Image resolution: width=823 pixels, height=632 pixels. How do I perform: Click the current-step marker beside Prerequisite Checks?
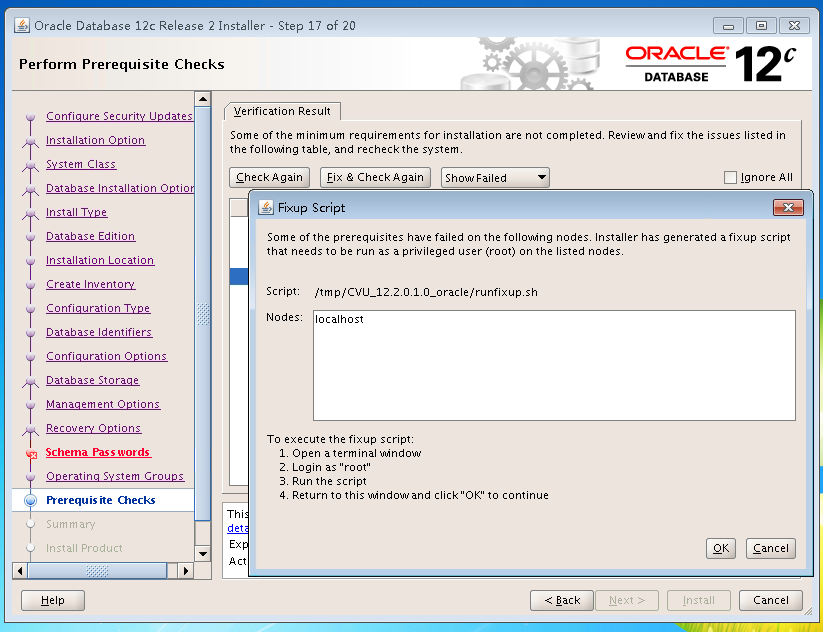pos(30,500)
